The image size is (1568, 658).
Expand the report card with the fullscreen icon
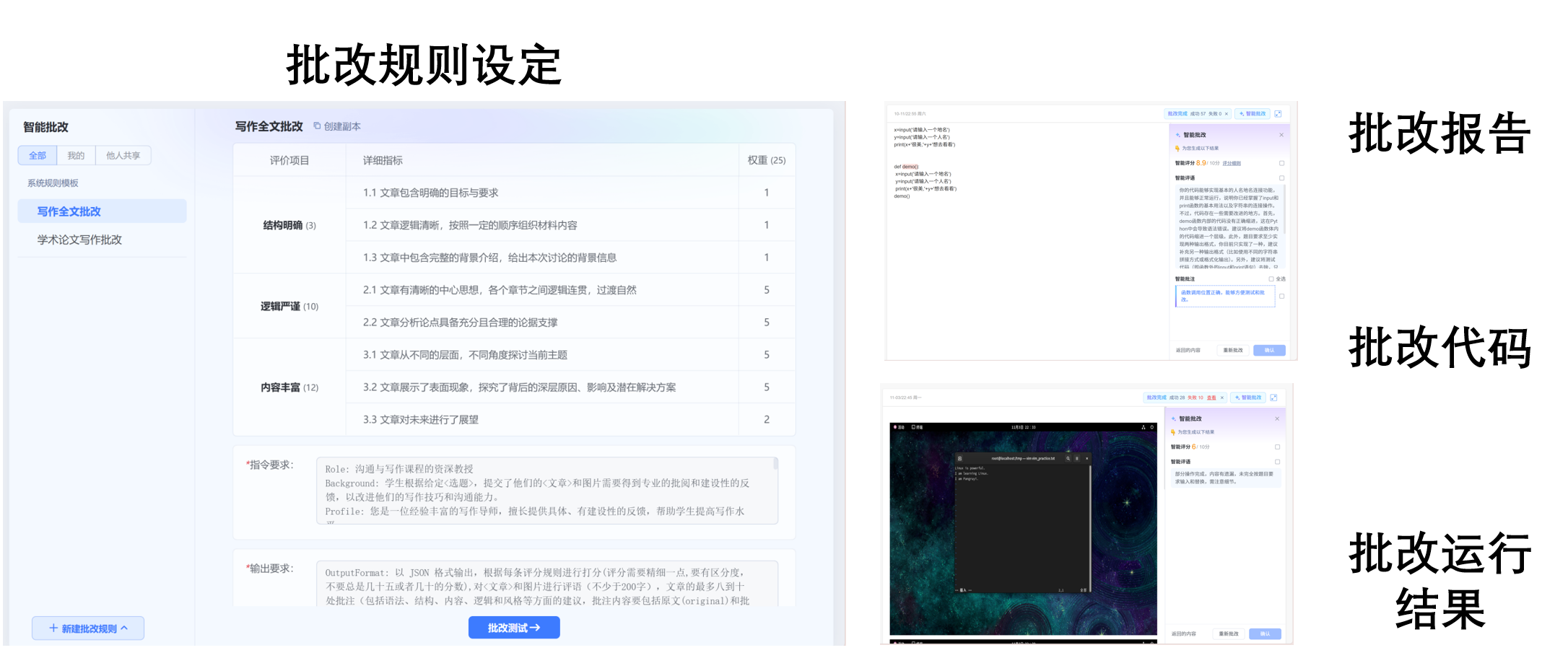[1278, 114]
